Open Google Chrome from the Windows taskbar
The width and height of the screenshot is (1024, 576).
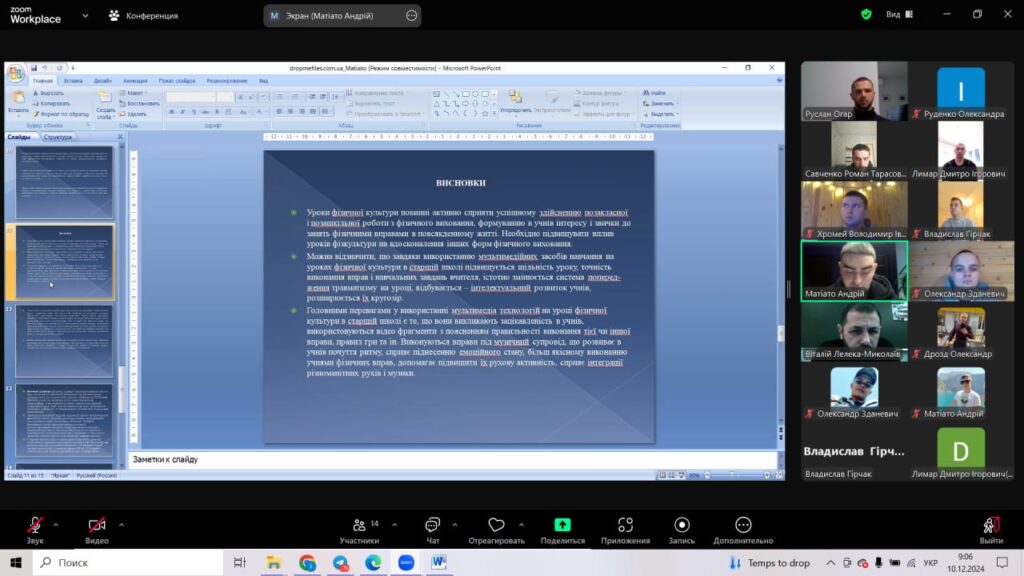(307, 563)
